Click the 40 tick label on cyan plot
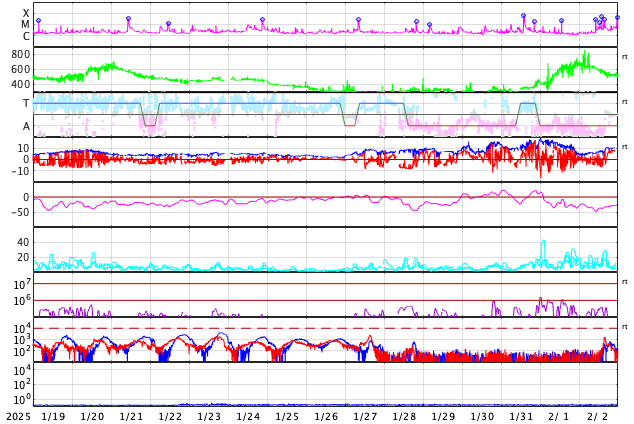Image resolution: width=634 pixels, height=424 pixels. [x=22, y=242]
